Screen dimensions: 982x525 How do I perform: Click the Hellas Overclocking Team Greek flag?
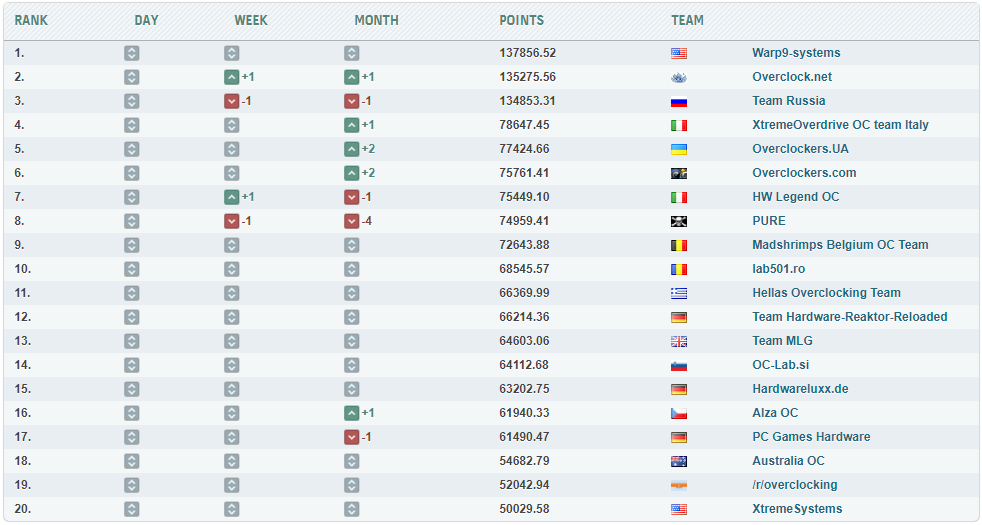(679, 293)
